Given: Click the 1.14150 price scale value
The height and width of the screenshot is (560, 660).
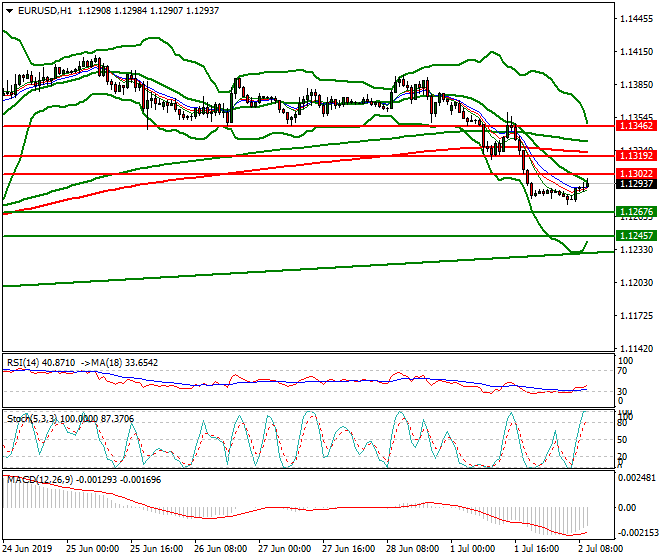Looking at the screenshot, I should (x=636, y=52).
